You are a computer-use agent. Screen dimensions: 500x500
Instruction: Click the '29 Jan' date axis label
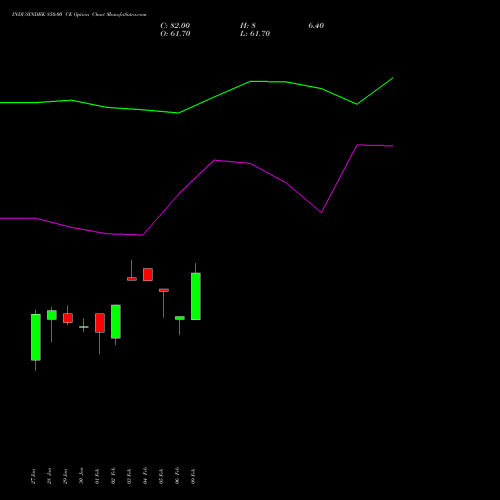click(x=65, y=476)
